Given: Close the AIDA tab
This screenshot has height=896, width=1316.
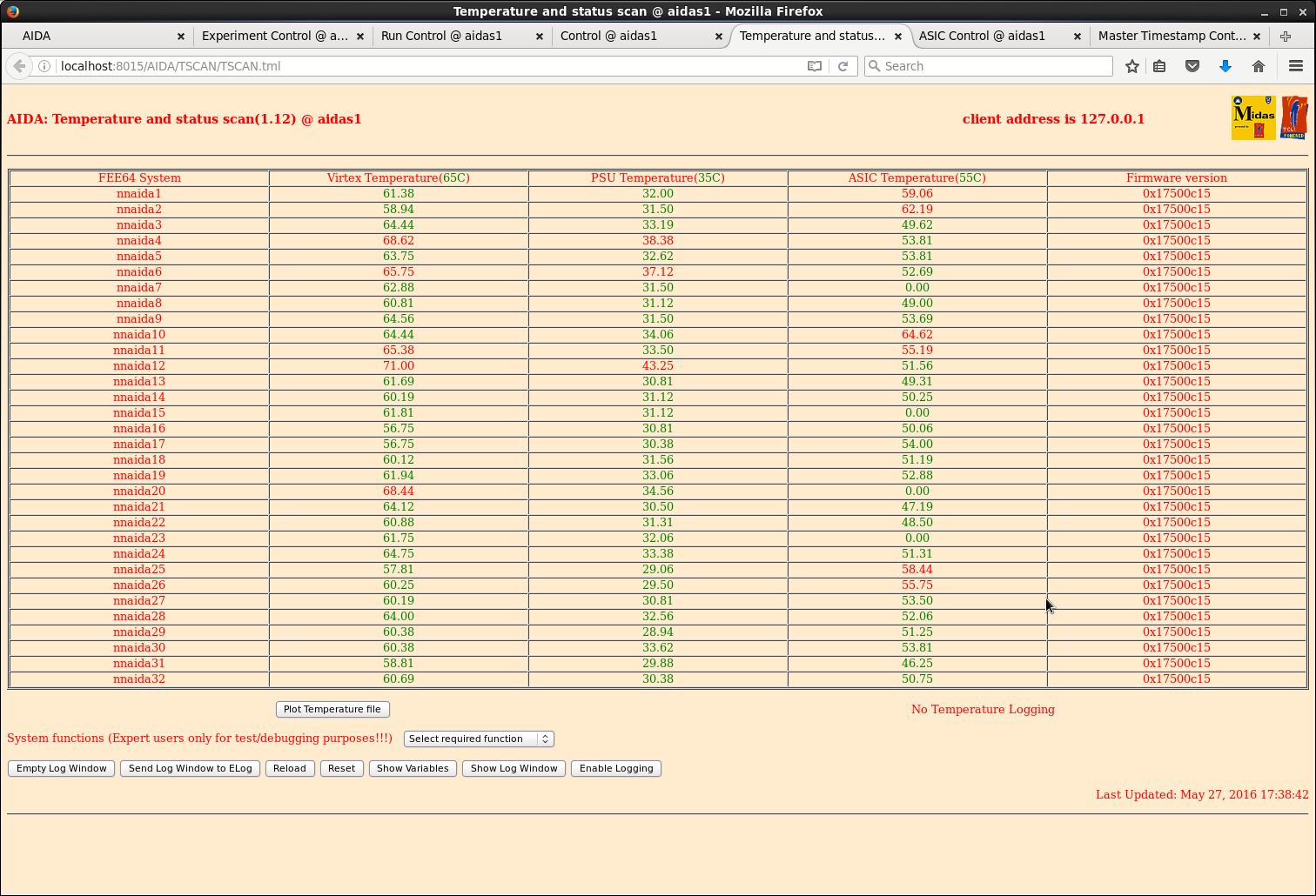Looking at the screenshot, I should (x=181, y=37).
